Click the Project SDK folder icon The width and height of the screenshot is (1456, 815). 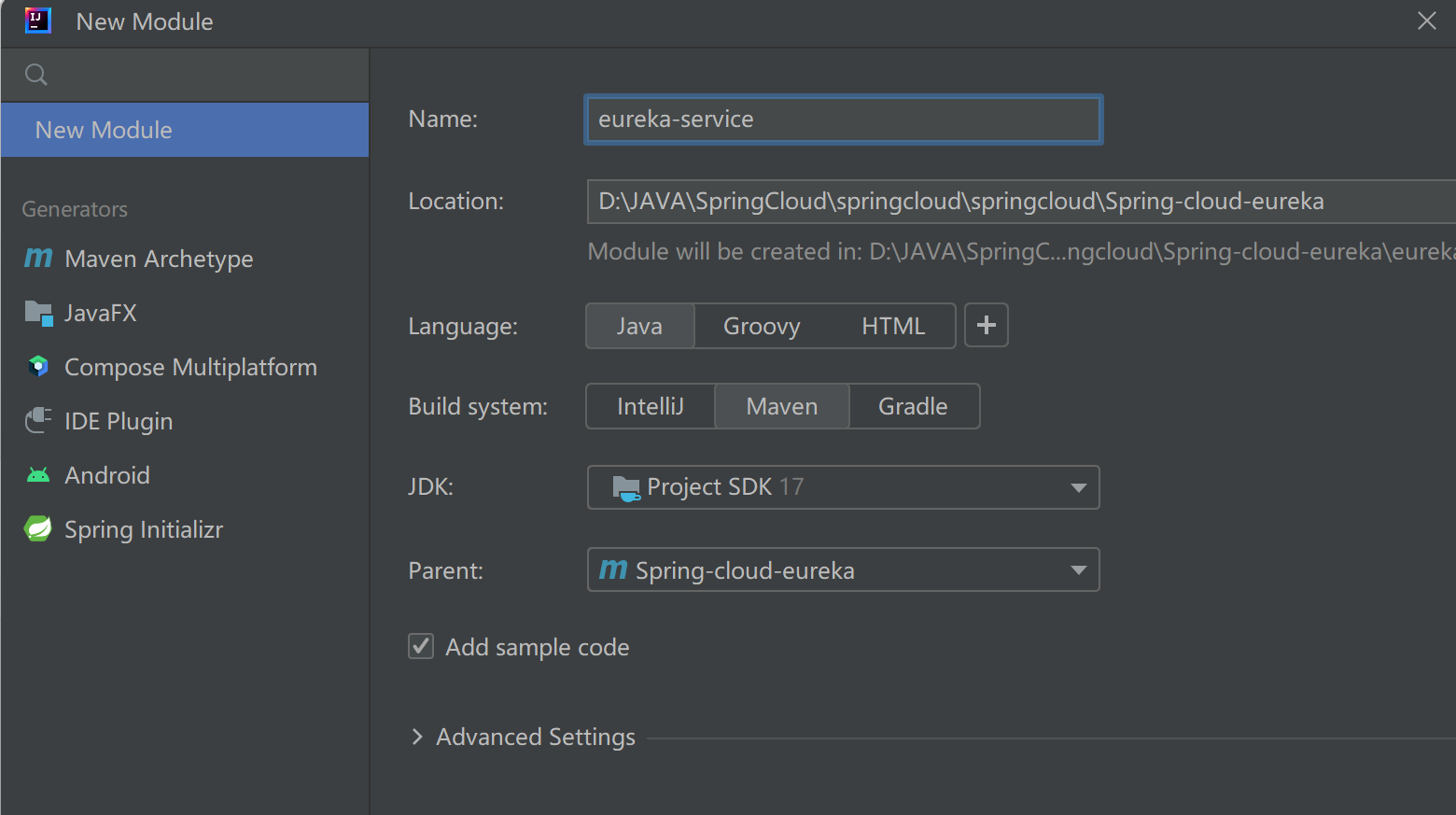click(x=625, y=487)
